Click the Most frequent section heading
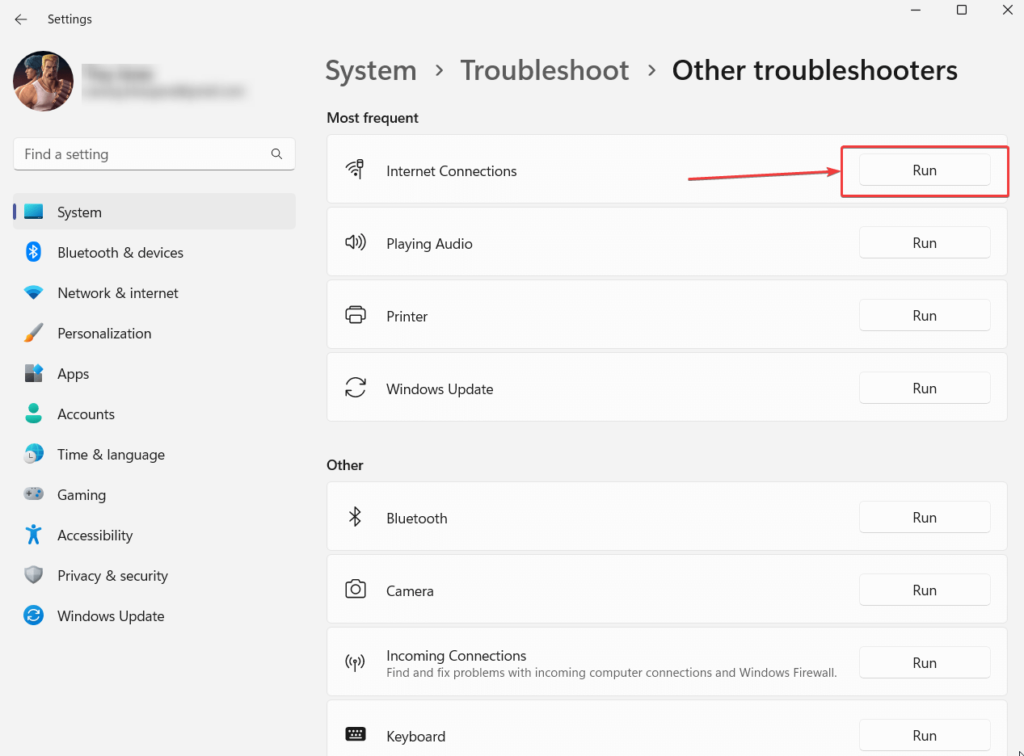This screenshot has width=1024, height=756. pyautogui.click(x=372, y=118)
